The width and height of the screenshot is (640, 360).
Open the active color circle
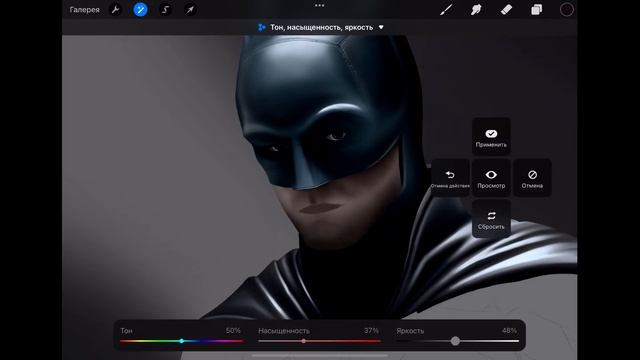point(567,9)
